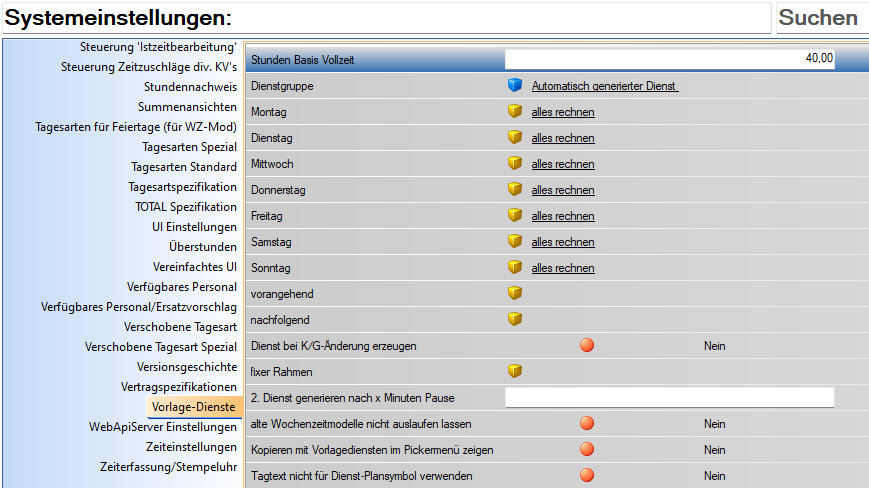Click 'alles rechnen' link for Dienstag
The image size is (869, 488).
562,139
